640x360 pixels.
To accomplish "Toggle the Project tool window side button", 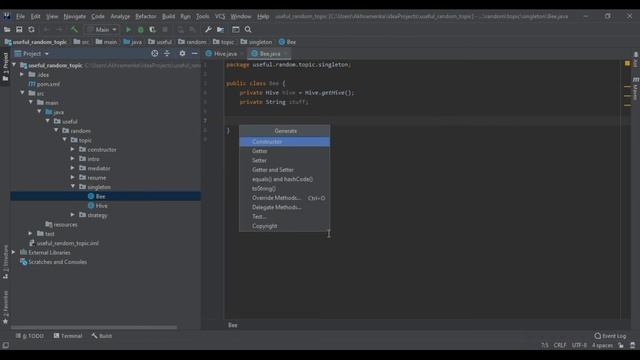I will point(5,67).
